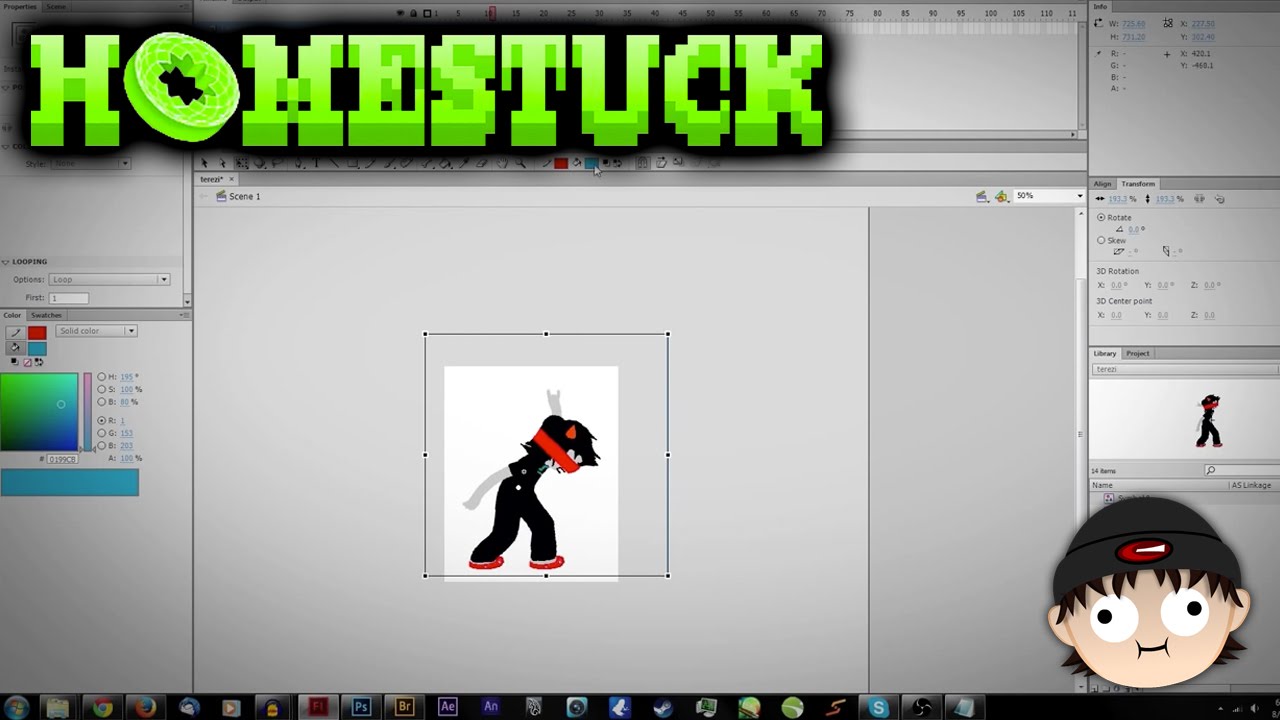1280x720 pixels.
Task: Open the Color panel options menu
Action: tap(182, 315)
